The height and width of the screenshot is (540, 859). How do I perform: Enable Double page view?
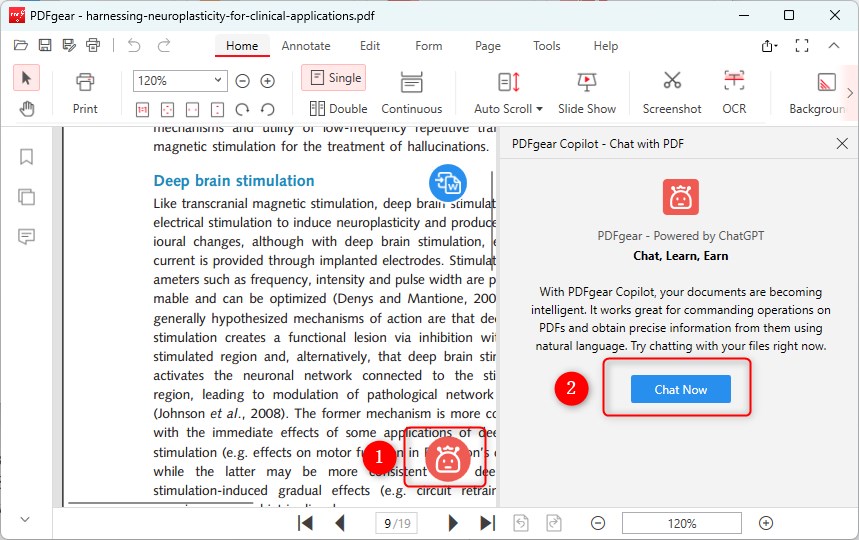(338, 109)
